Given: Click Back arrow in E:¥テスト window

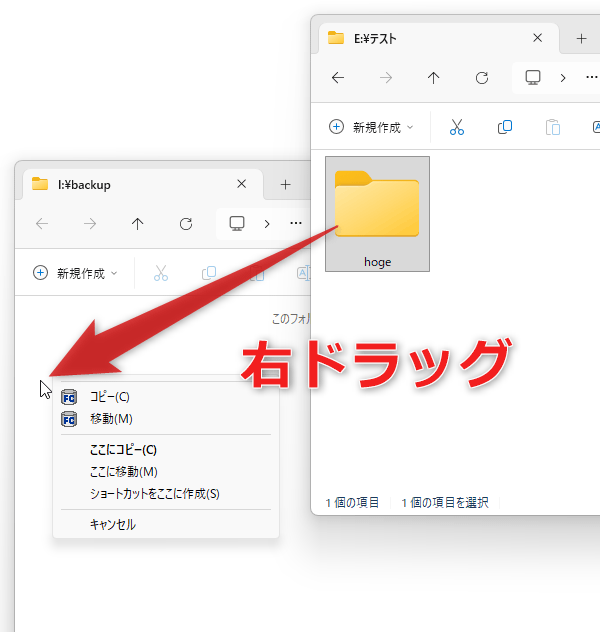Looking at the screenshot, I should click(x=338, y=77).
